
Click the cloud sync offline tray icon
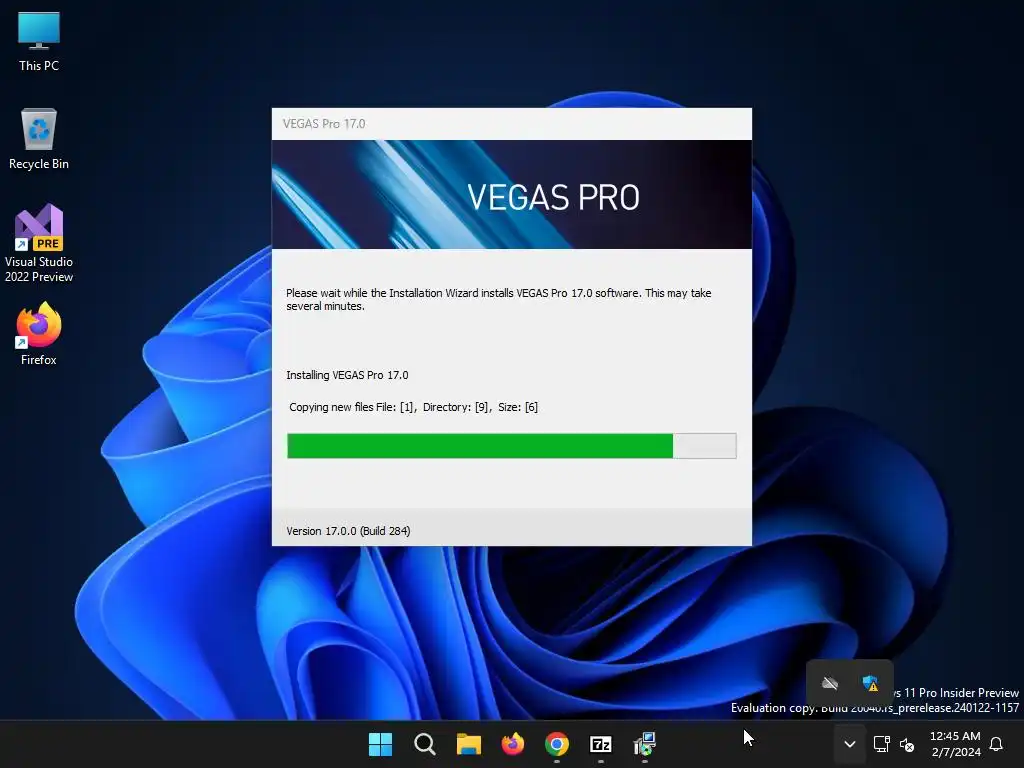[x=830, y=684]
